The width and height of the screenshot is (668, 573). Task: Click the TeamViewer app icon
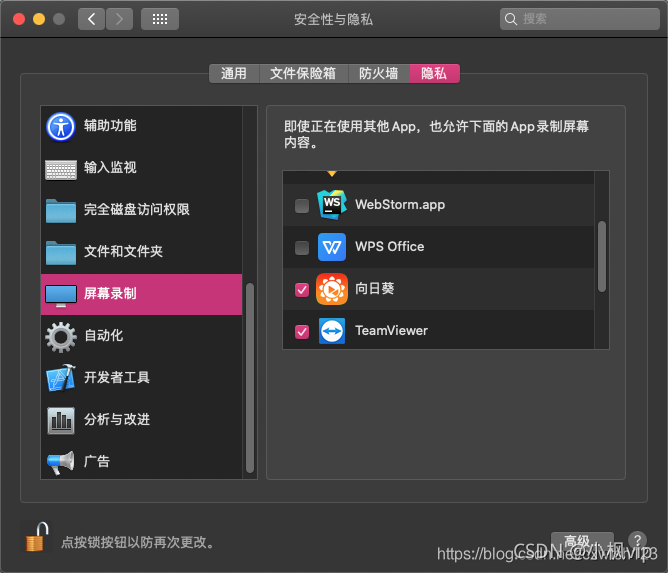click(332, 331)
